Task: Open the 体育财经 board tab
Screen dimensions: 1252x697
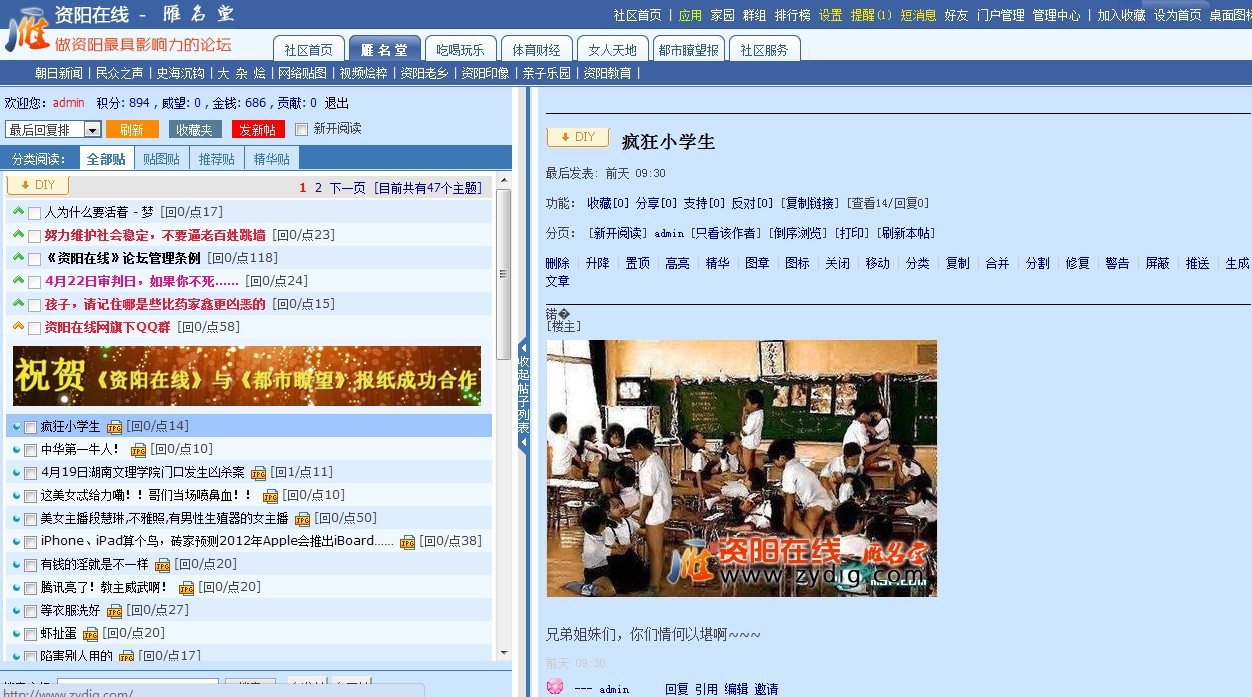Action: tap(536, 49)
